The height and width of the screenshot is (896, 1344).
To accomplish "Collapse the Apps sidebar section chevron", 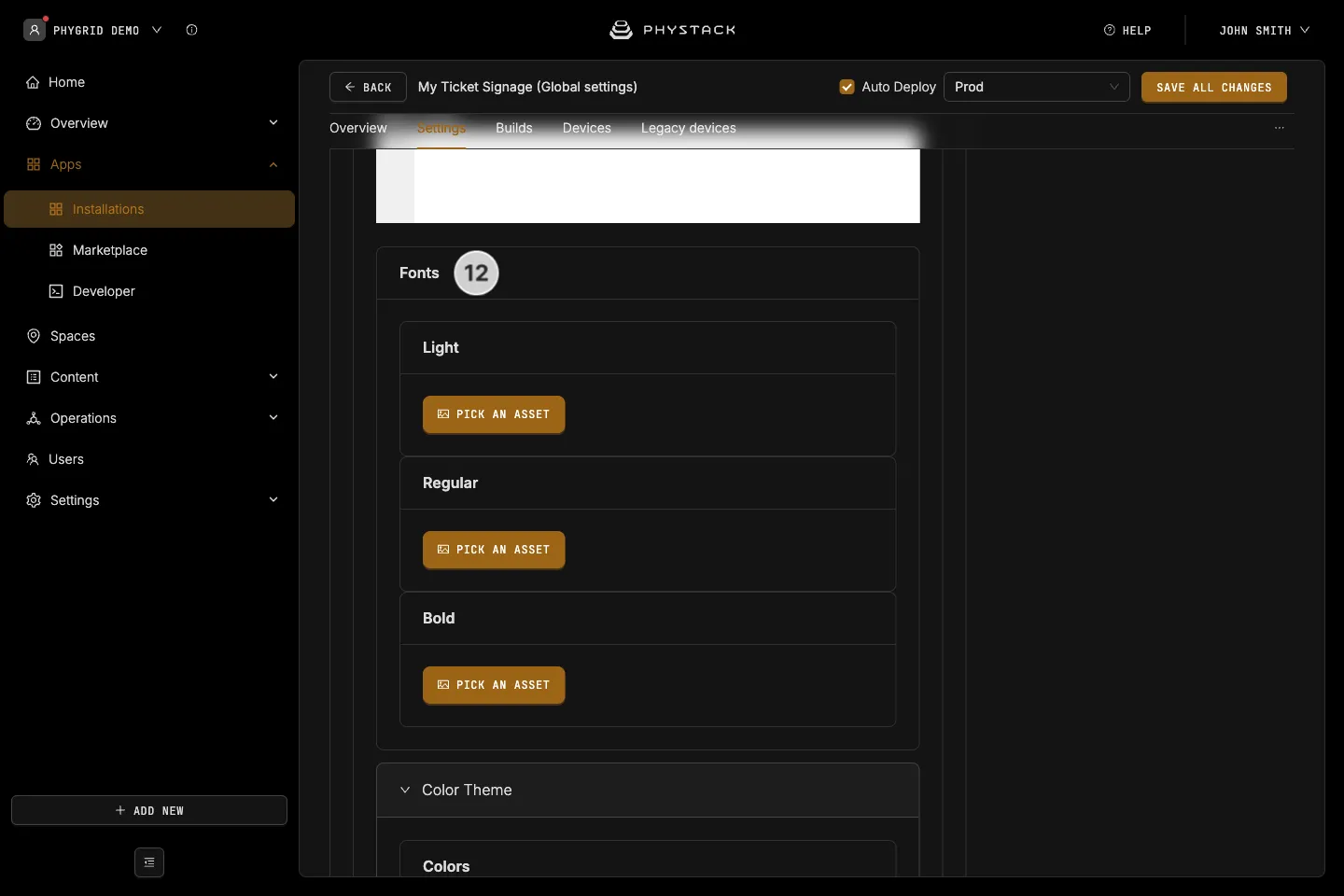I will point(273,164).
